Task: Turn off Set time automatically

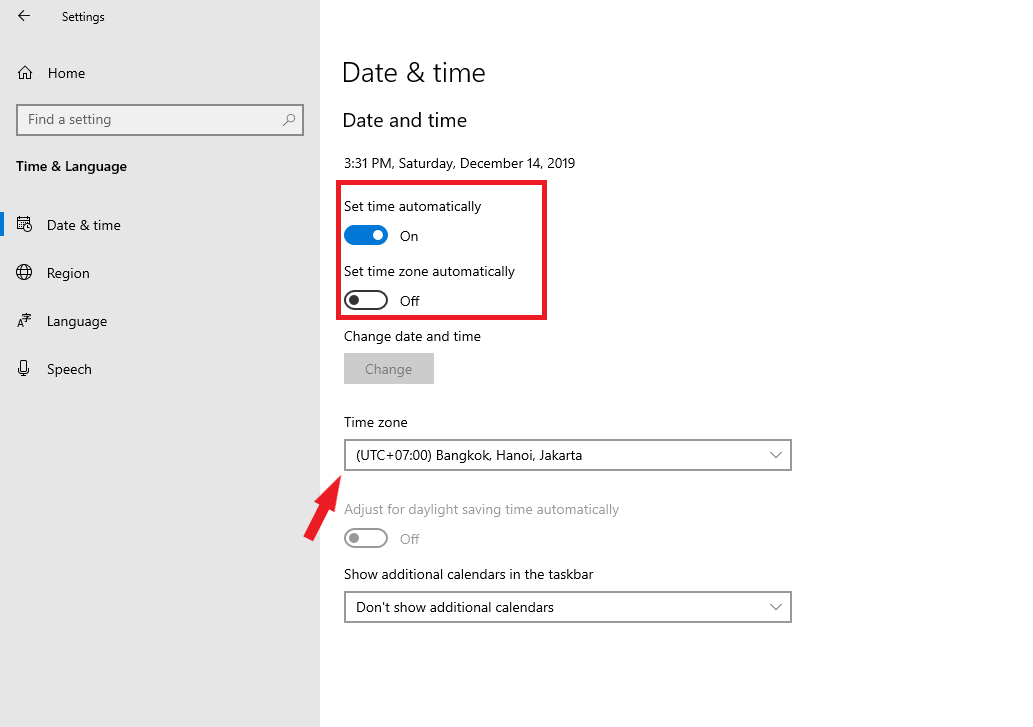Action: (x=366, y=235)
